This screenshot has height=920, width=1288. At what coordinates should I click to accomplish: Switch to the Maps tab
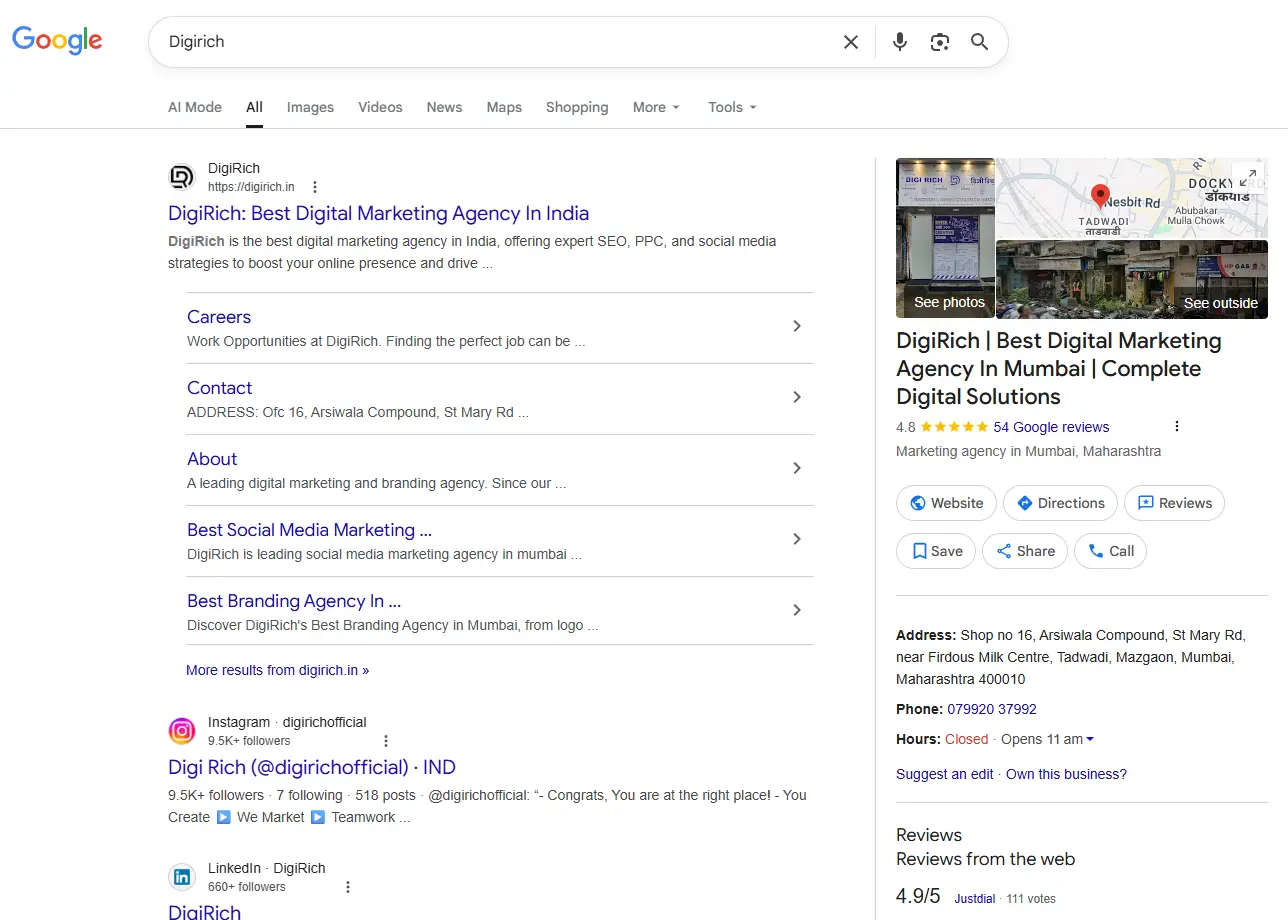(x=504, y=107)
